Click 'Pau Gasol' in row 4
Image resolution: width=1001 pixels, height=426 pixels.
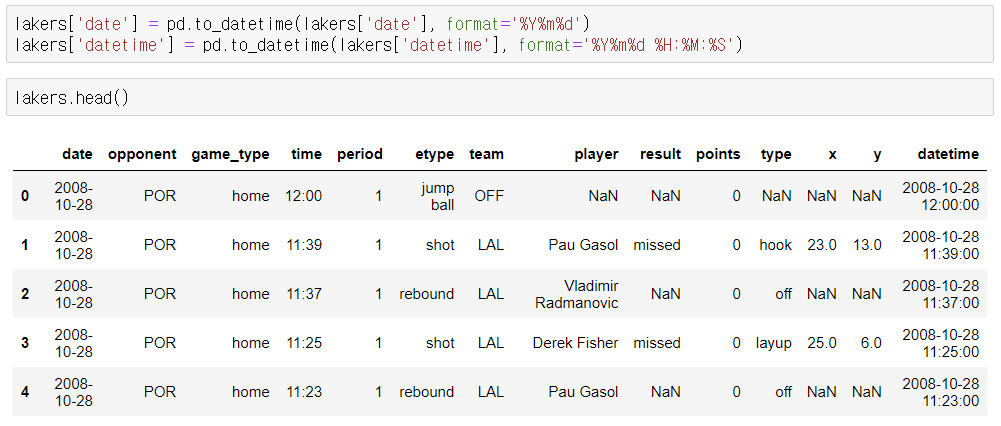(x=583, y=392)
